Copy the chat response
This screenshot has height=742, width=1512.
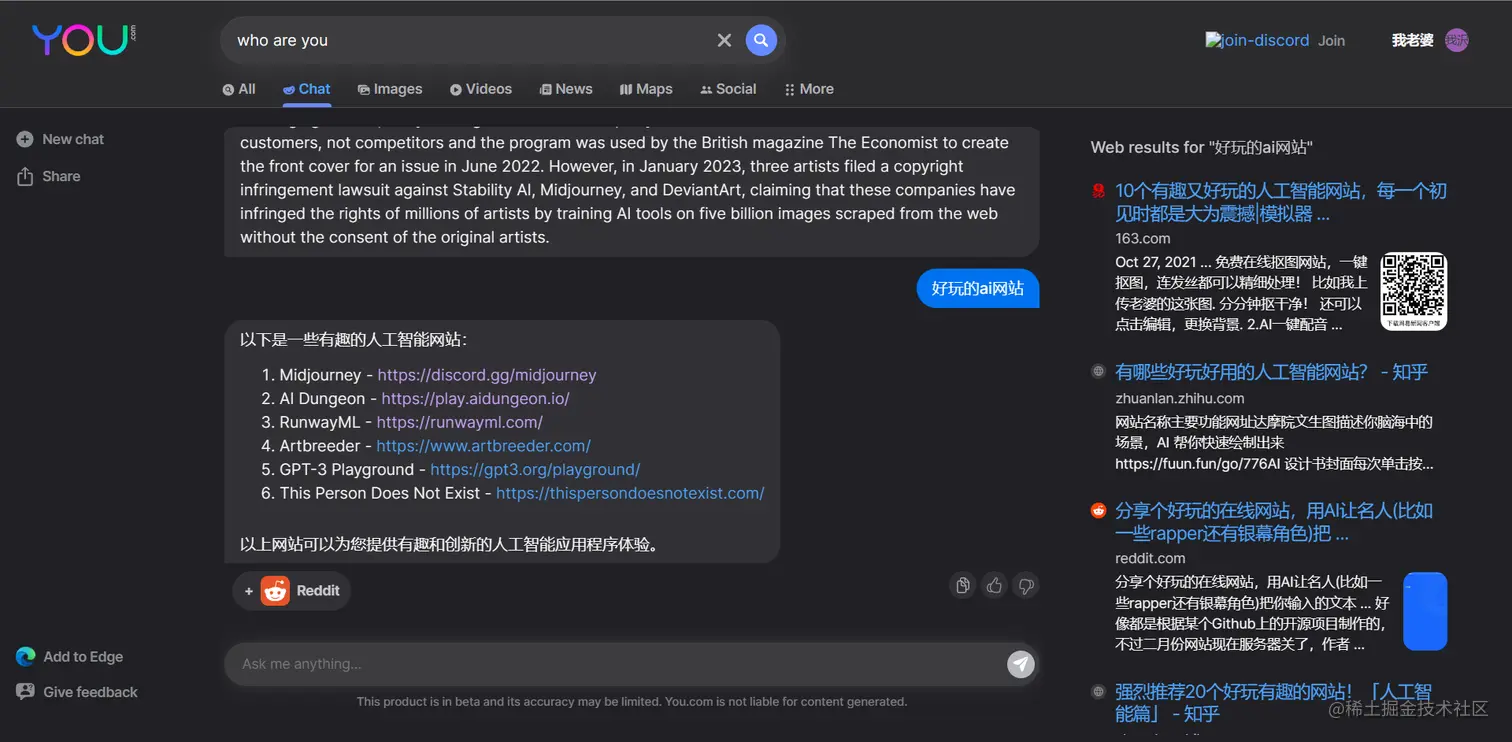click(x=962, y=586)
